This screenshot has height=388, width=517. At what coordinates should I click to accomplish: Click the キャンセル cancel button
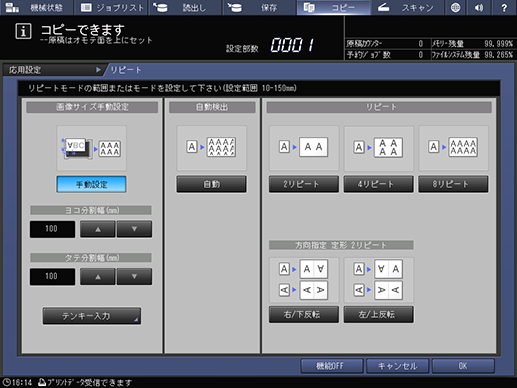(397, 366)
